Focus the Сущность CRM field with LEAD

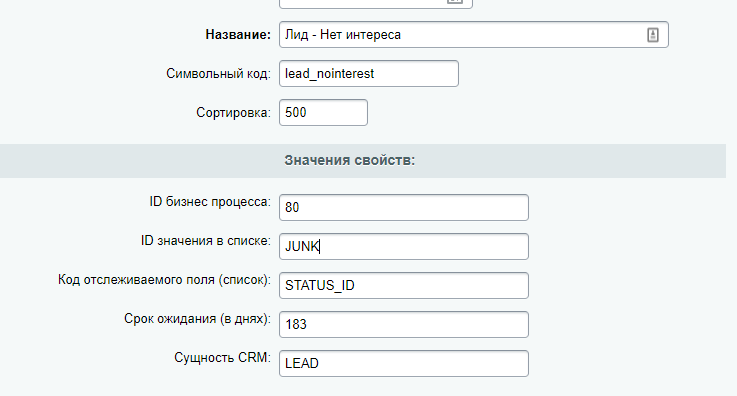click(404, 364)
